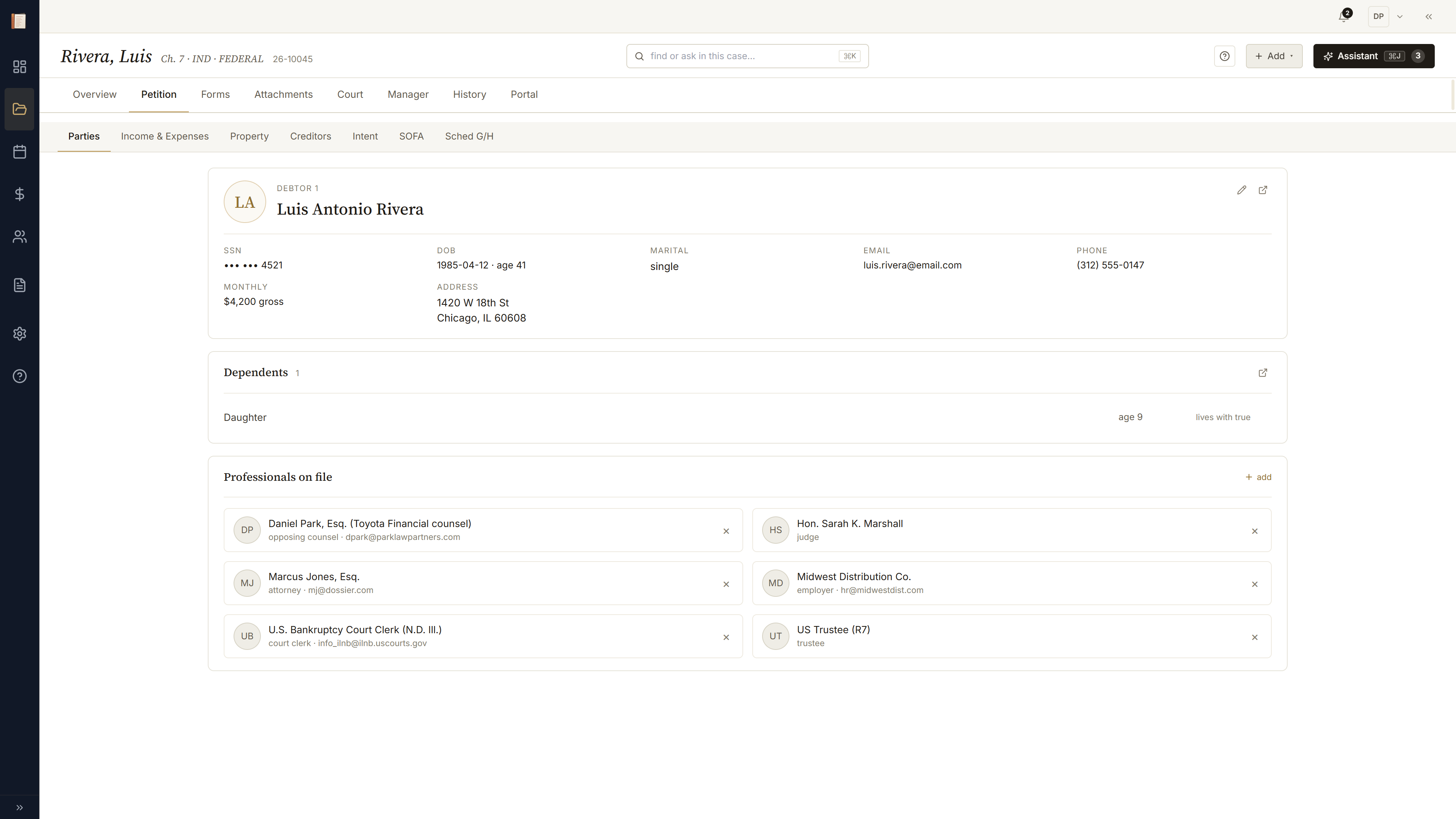Click the app logo in the sidebar
Screen dimensions: 1456x819
[x=19, y=21]
